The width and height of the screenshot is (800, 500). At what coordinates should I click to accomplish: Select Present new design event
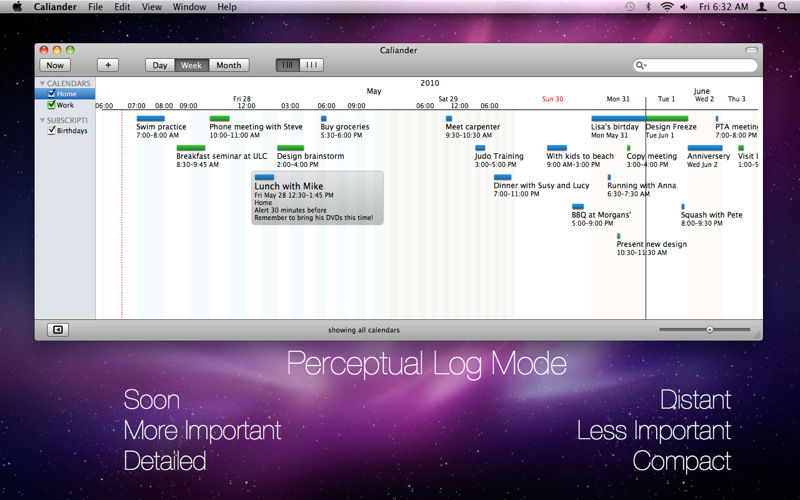[x=652, y=244]
